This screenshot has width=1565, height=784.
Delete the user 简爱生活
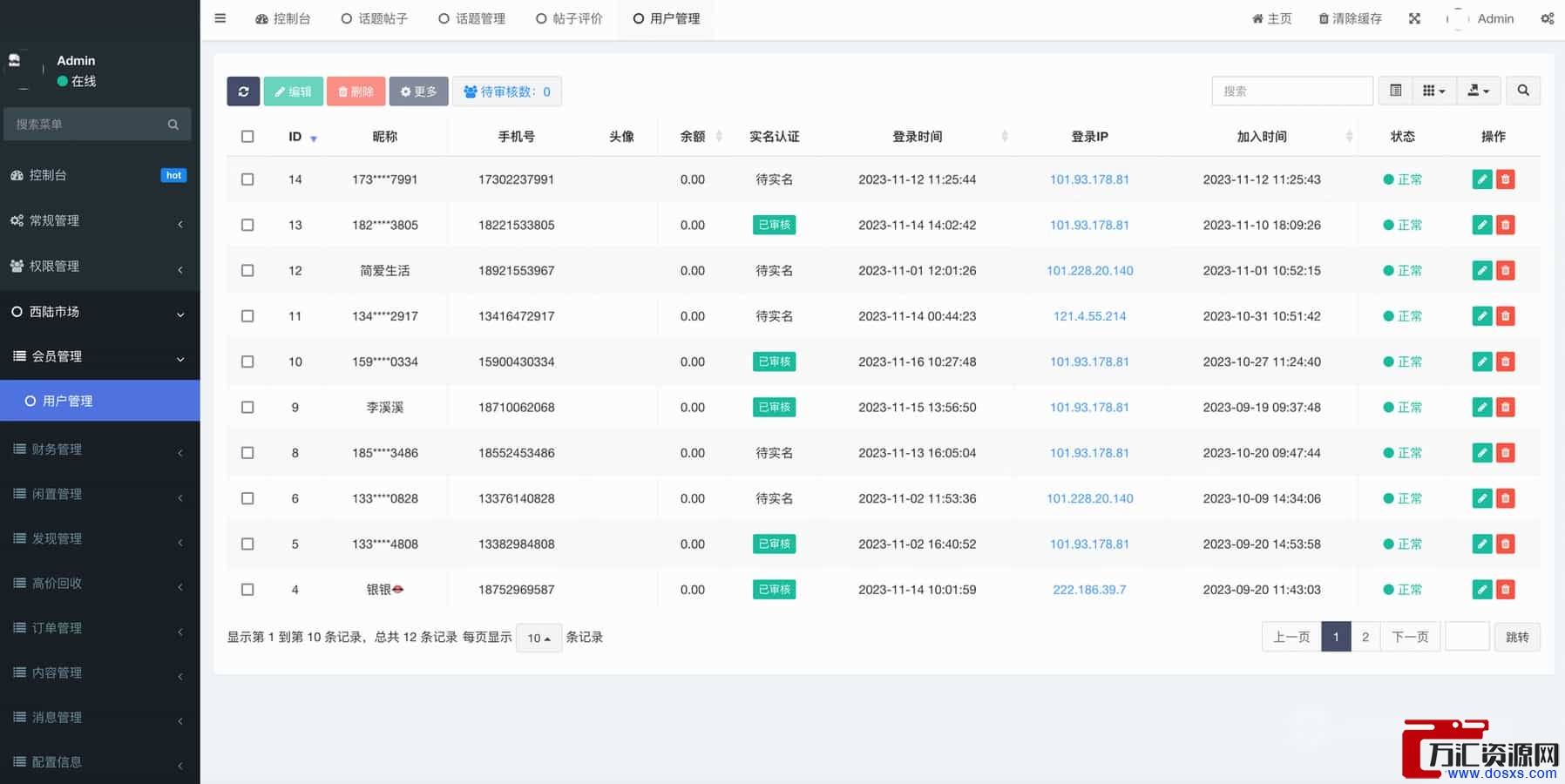[1505, 270]
